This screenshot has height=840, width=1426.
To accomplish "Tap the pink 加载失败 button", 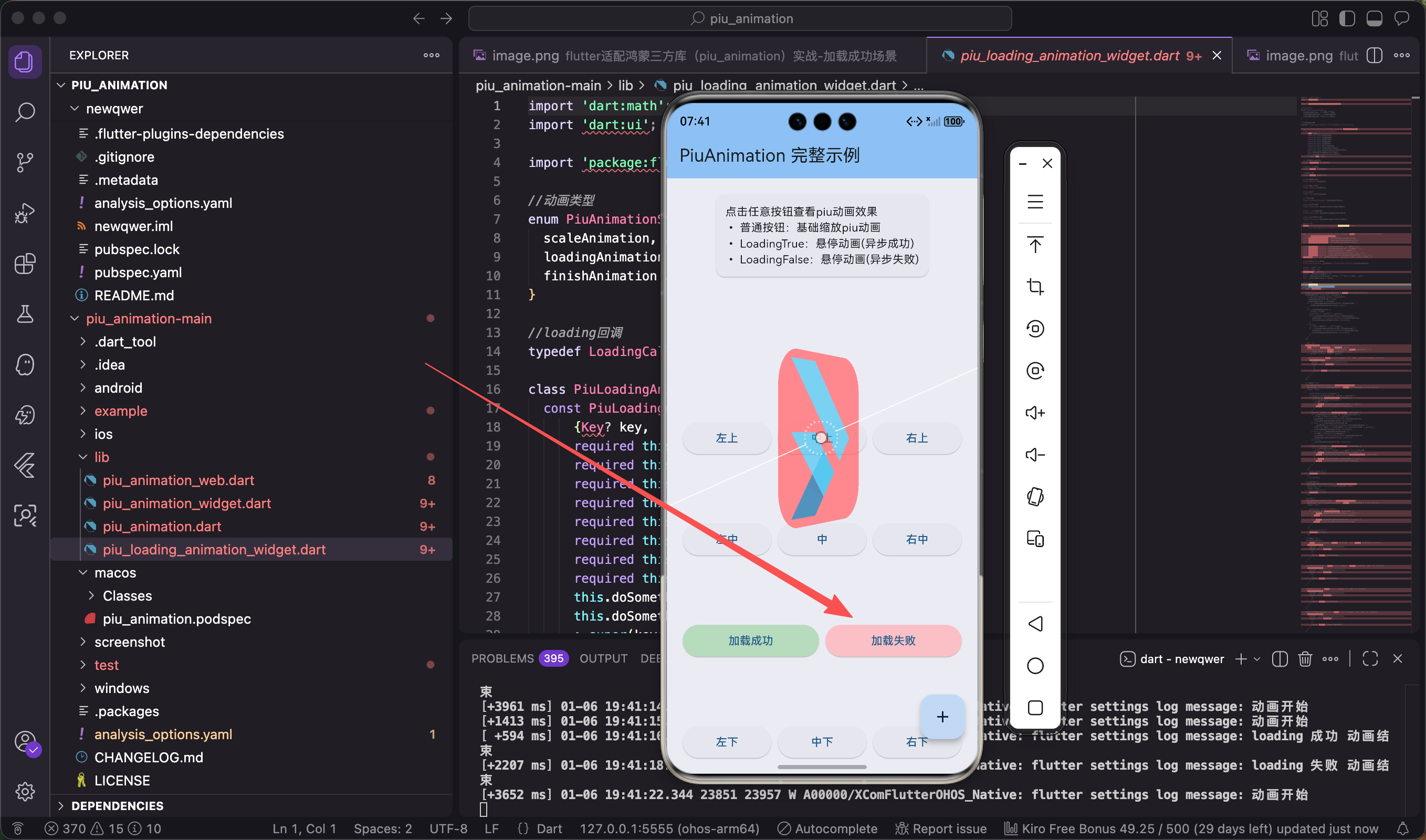I will pyautogui.click(x=893, y=640).
